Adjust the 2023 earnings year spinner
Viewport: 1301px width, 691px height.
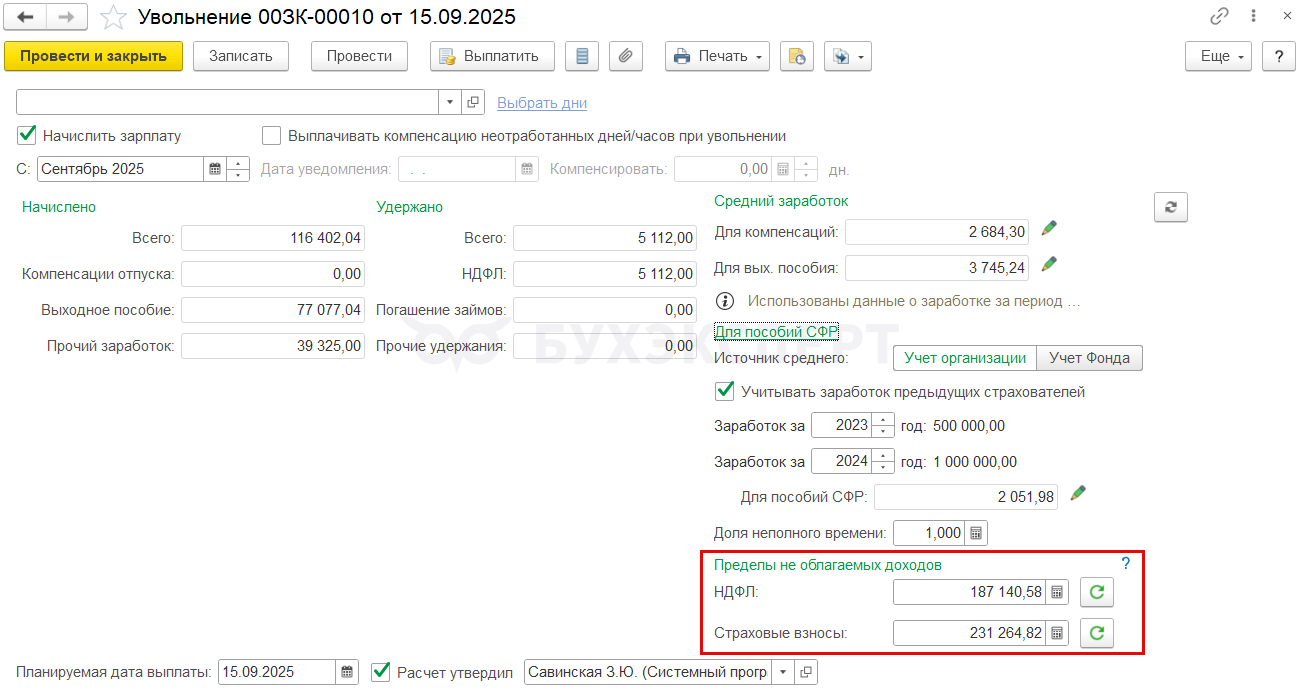pyautogui.click(x=882, y=425)
